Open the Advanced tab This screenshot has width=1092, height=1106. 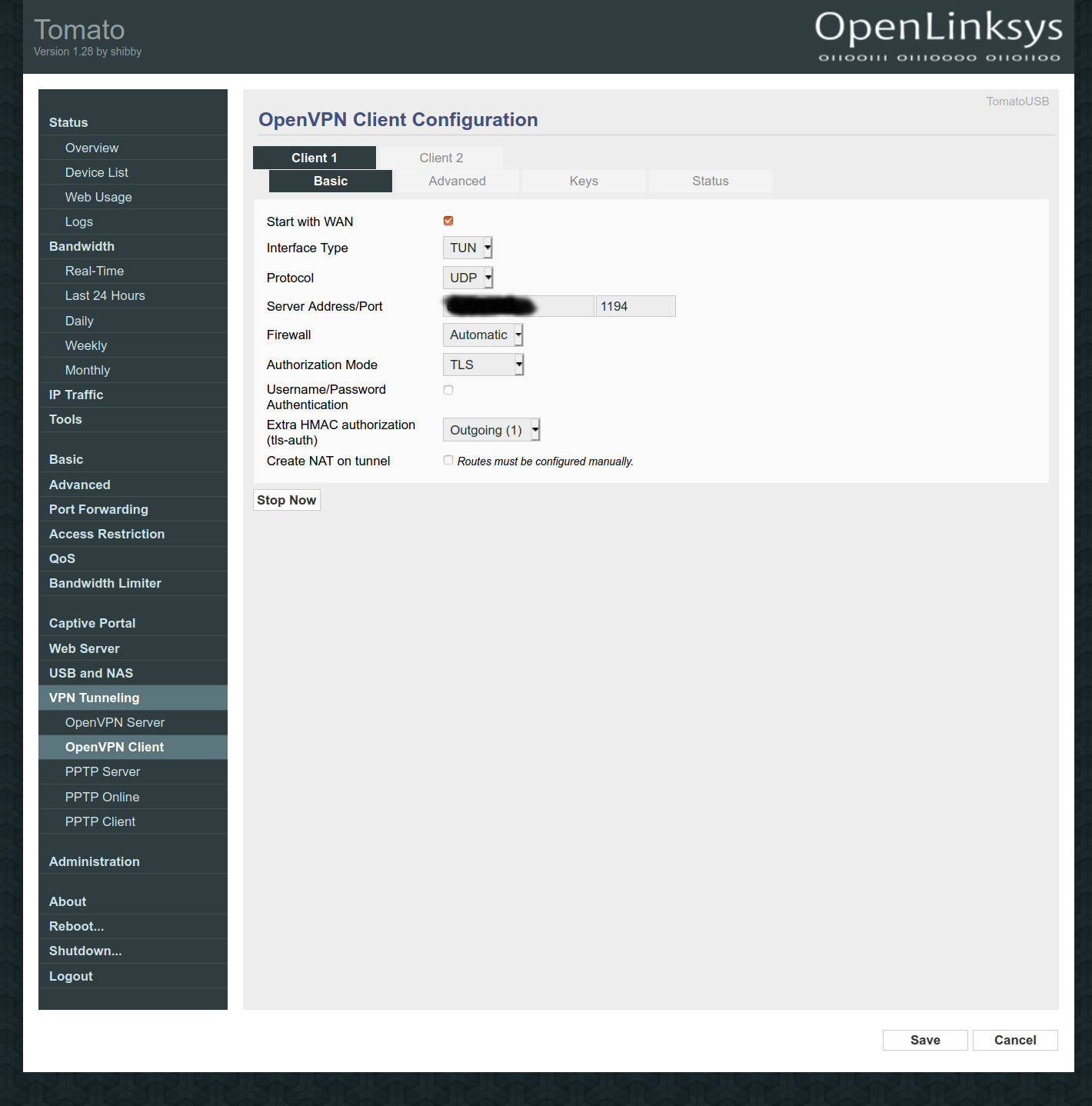point(457,181)
